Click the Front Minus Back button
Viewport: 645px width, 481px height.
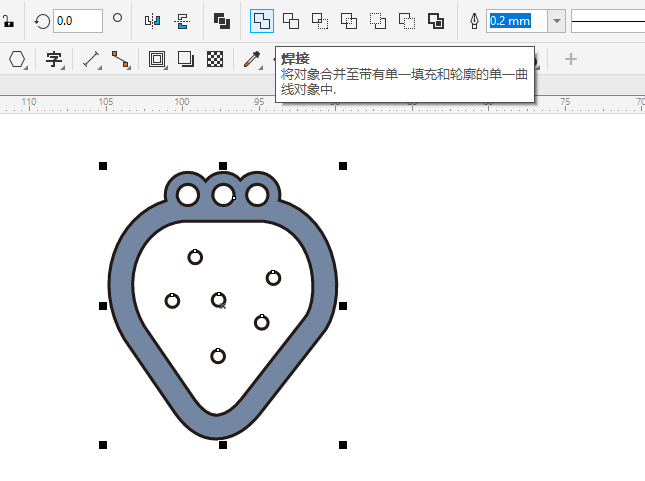pos(378,21)
